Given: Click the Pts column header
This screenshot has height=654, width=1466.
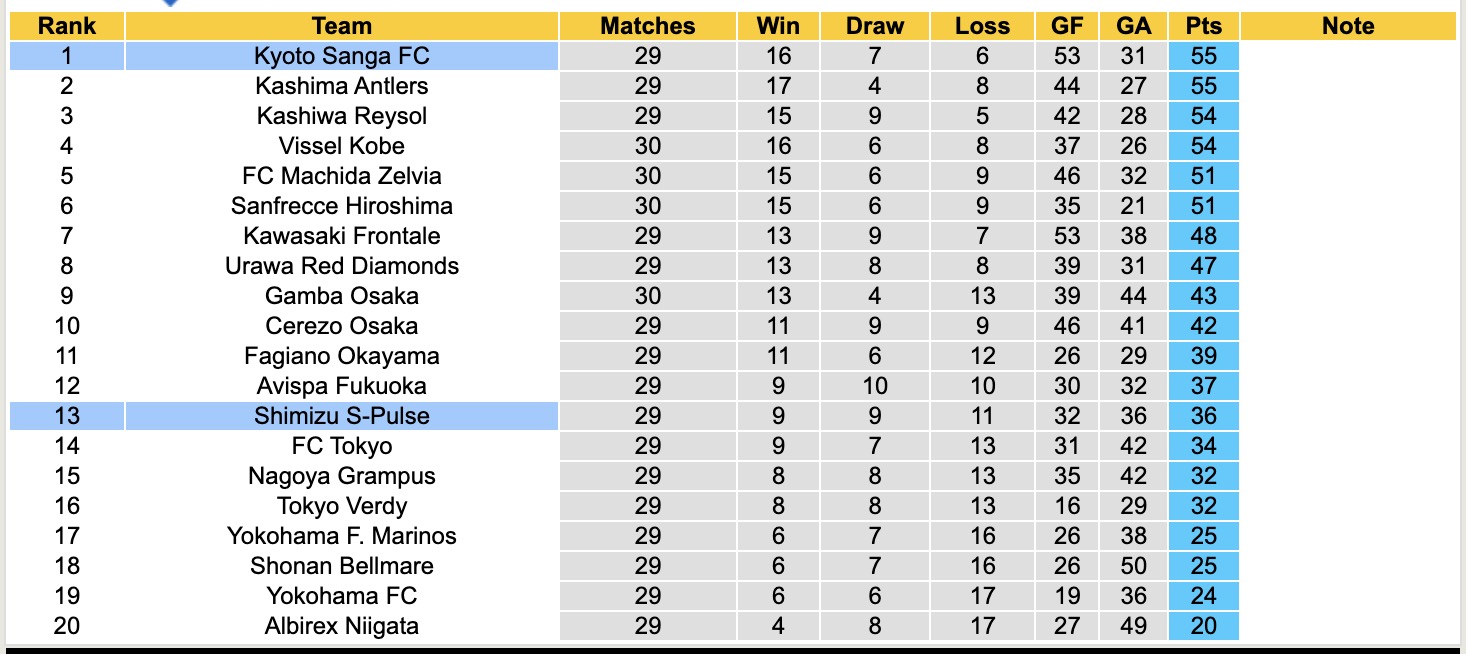Looking at the screenshot, I should 1203,26.
